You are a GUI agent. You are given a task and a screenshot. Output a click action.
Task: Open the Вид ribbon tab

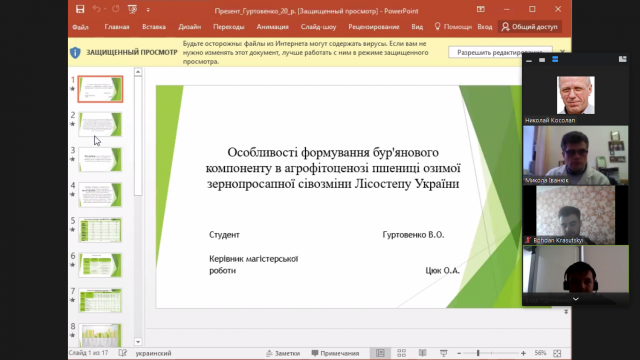pyautogui.click(x=417, y=27)
